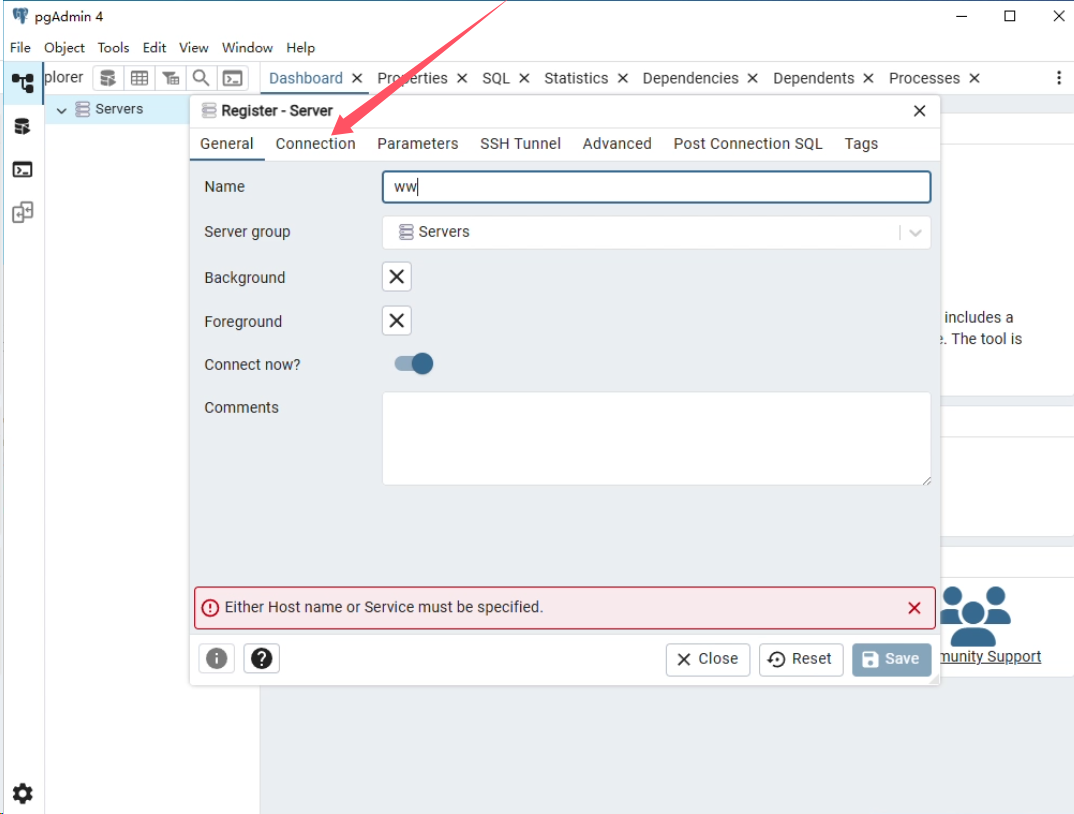Open the Object menu

pyautogui.click(x=64, y=47)
